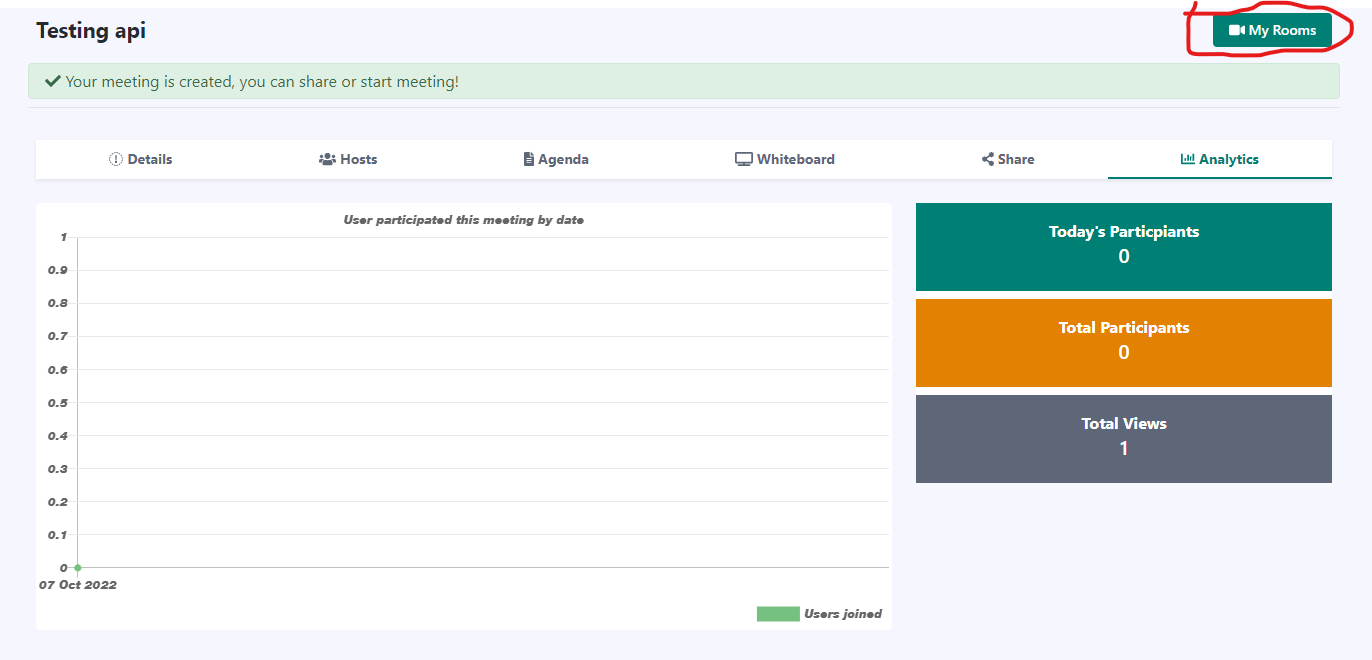
Task: Click the people icon beside Hosts
Action: 327,159
